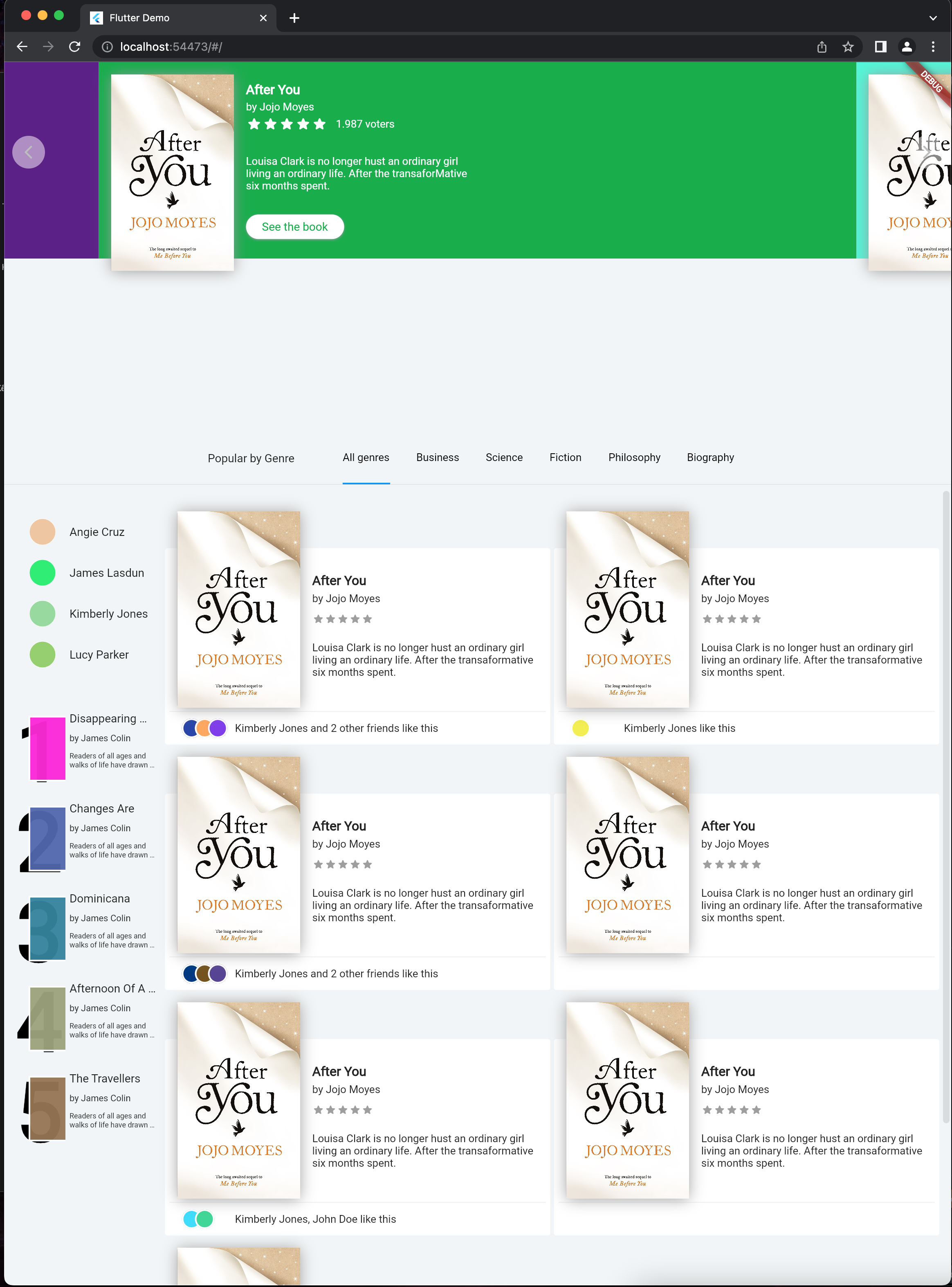This screenshot has height=1287, width=952.
Task: Click 1.987 voters text
Action: (365, 124)
